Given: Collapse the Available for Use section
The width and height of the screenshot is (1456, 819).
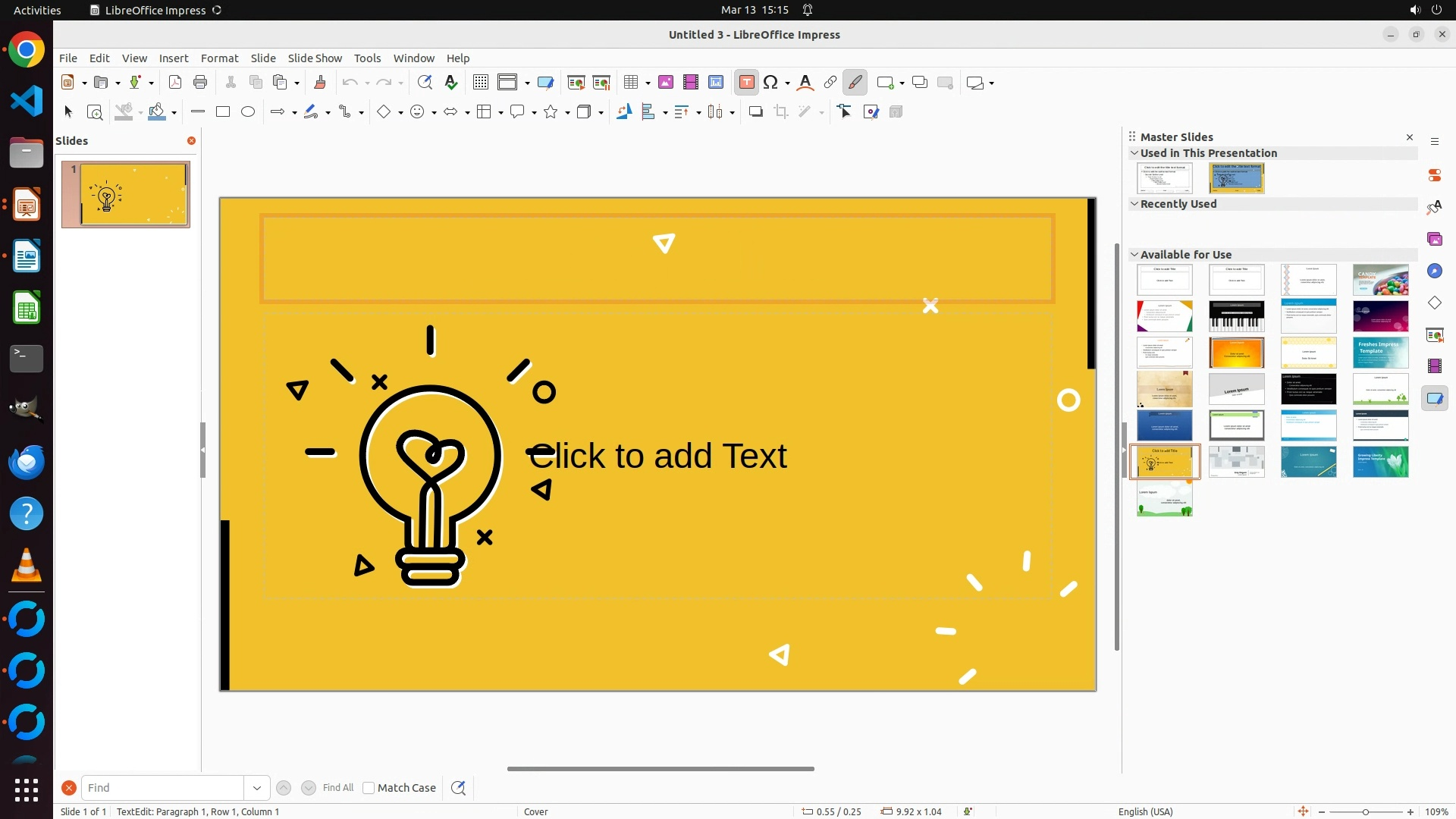Looking at the screenshot, I should coord(1134,255).
